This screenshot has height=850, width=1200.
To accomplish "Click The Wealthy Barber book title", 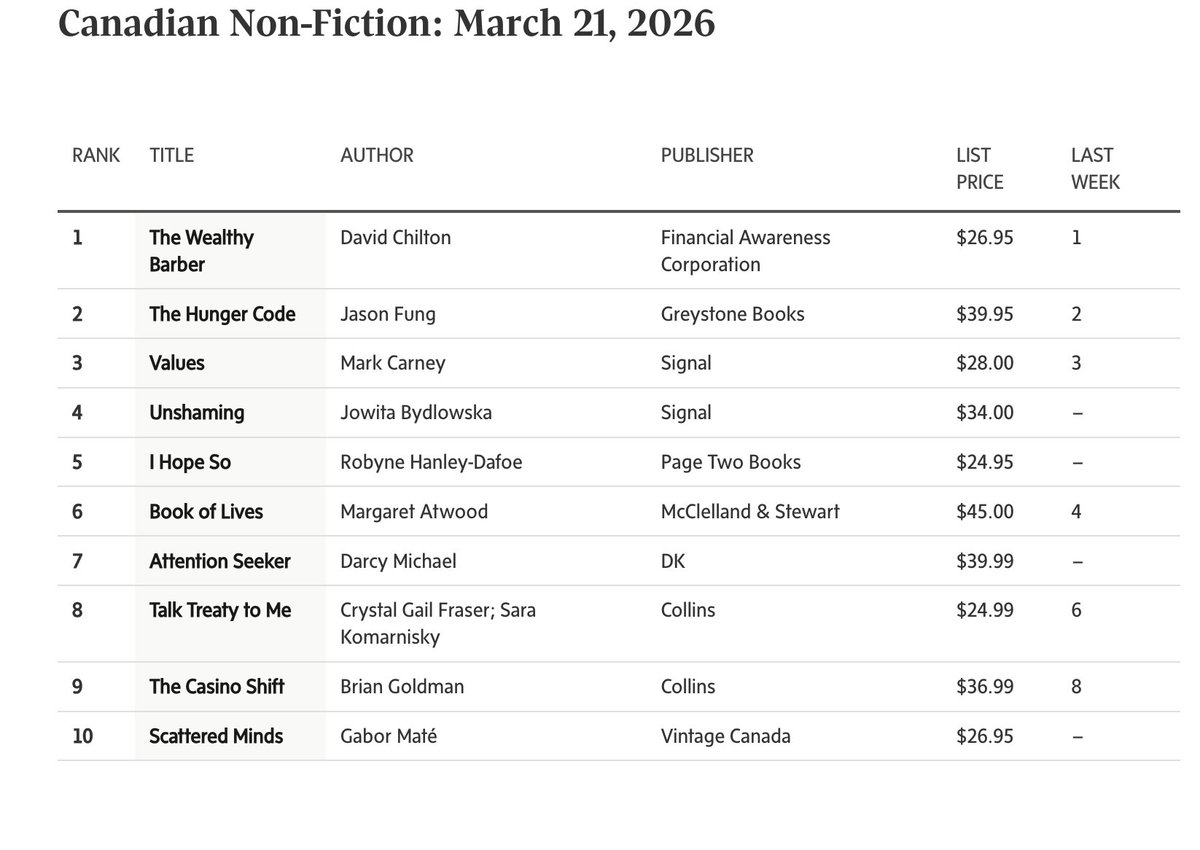I will pyautogui.click(x=201, y=250).
